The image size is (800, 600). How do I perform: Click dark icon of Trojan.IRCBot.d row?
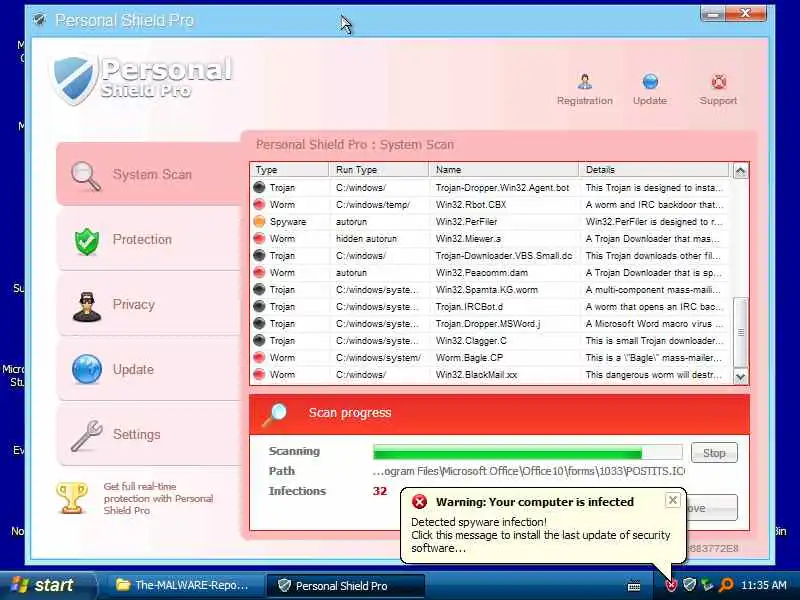click(259, 307)
